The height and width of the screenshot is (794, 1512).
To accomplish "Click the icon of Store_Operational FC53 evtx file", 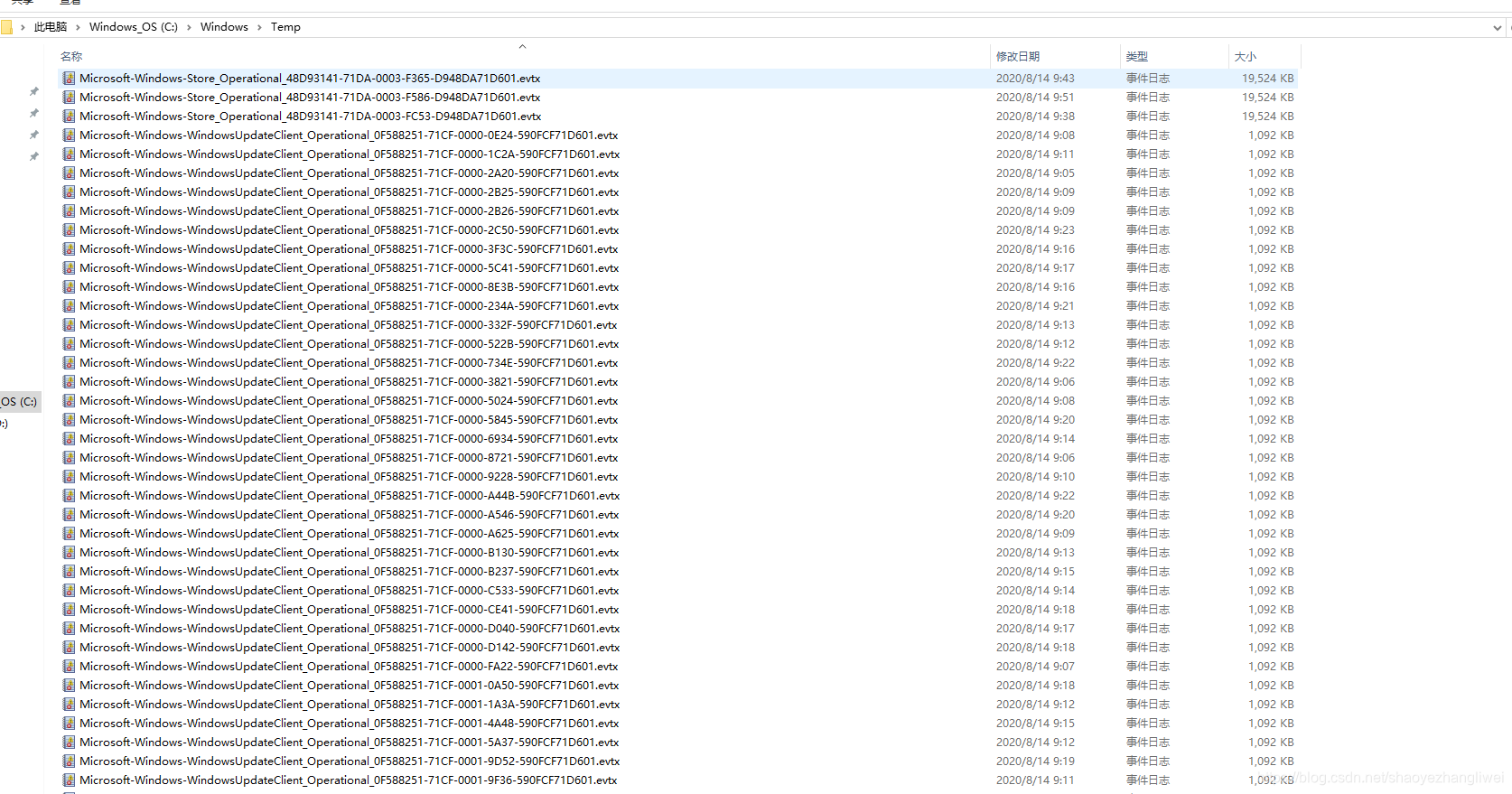I will (x=69, y=117).
